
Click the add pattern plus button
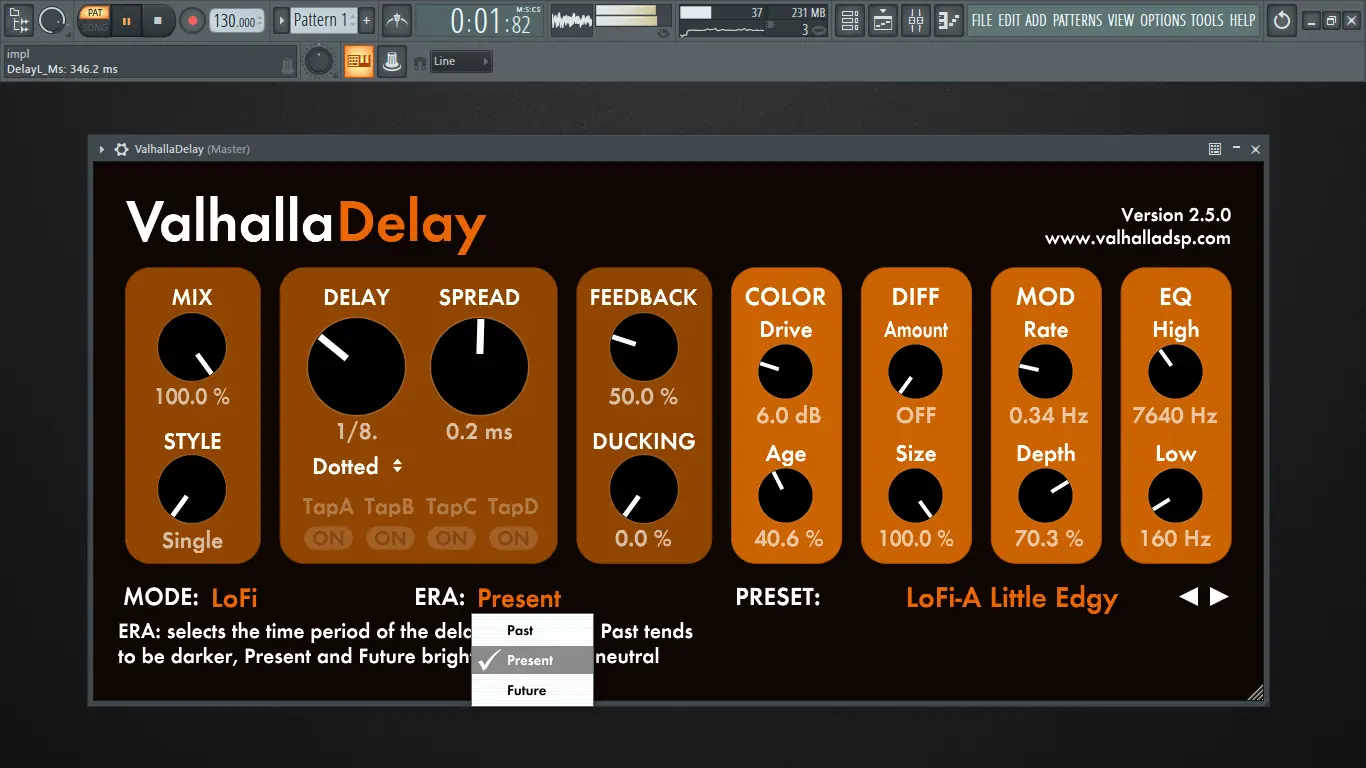coord(366,20)
